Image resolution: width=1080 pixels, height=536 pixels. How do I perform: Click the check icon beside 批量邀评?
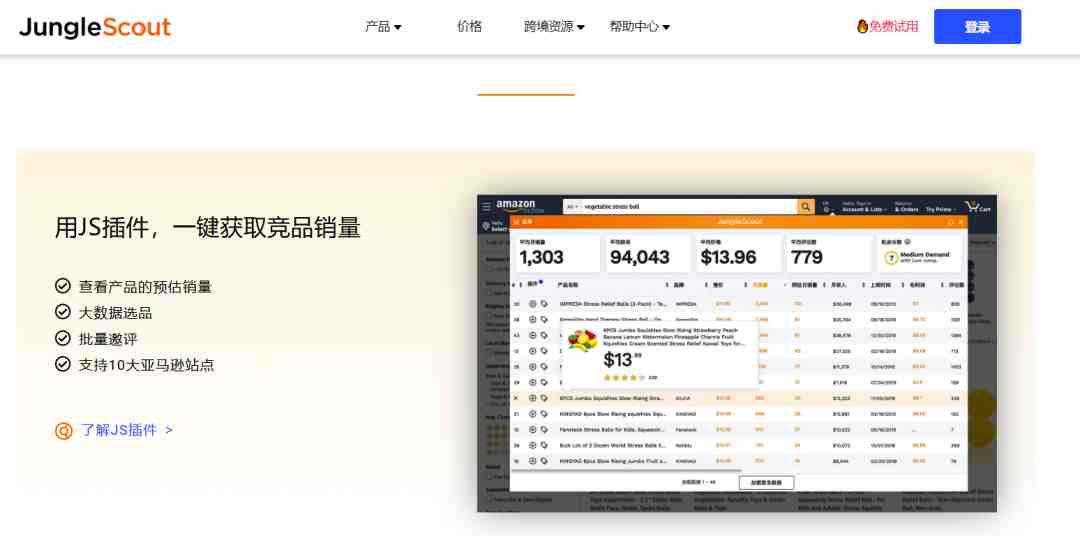63,338
